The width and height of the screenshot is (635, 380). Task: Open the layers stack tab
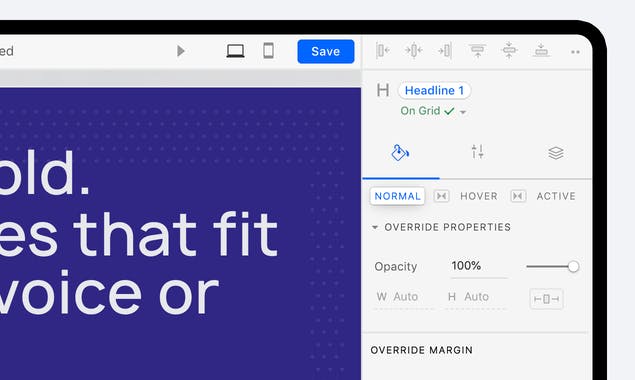(556, 153)
